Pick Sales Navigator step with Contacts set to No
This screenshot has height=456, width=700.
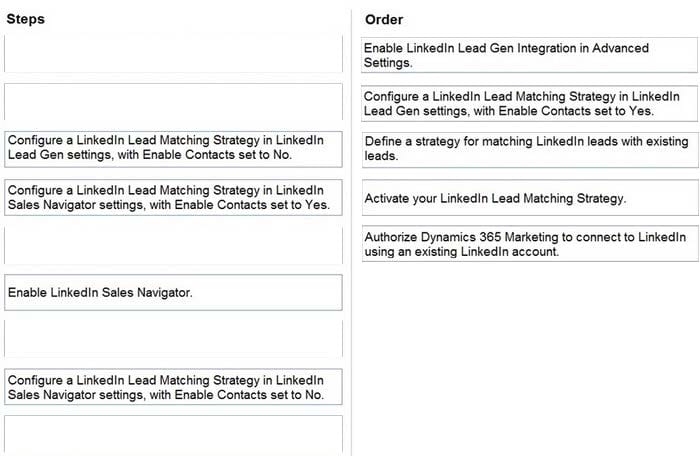click(173, 387)
